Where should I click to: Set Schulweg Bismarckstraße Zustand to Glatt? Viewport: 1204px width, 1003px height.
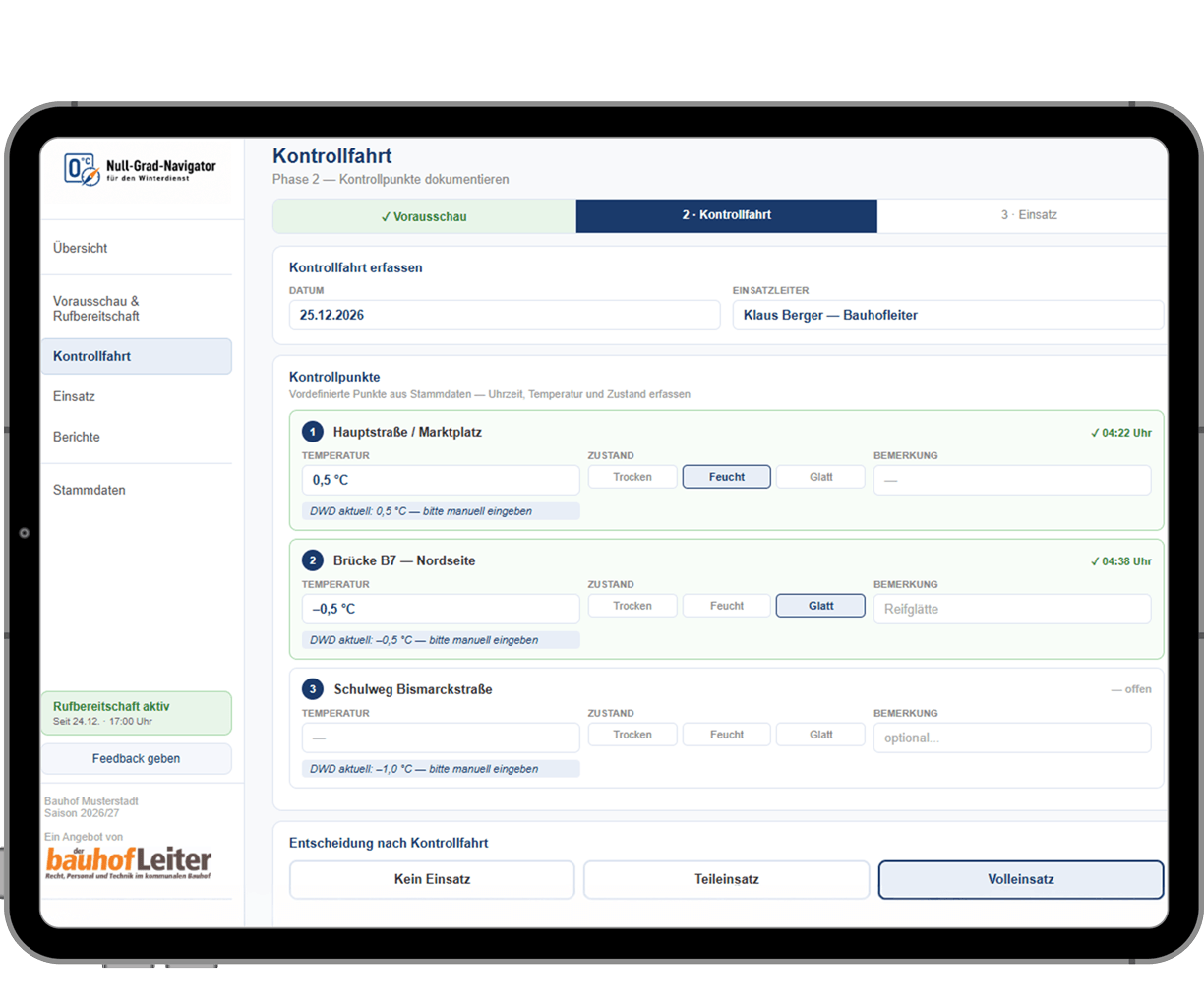tap(821, 735)
